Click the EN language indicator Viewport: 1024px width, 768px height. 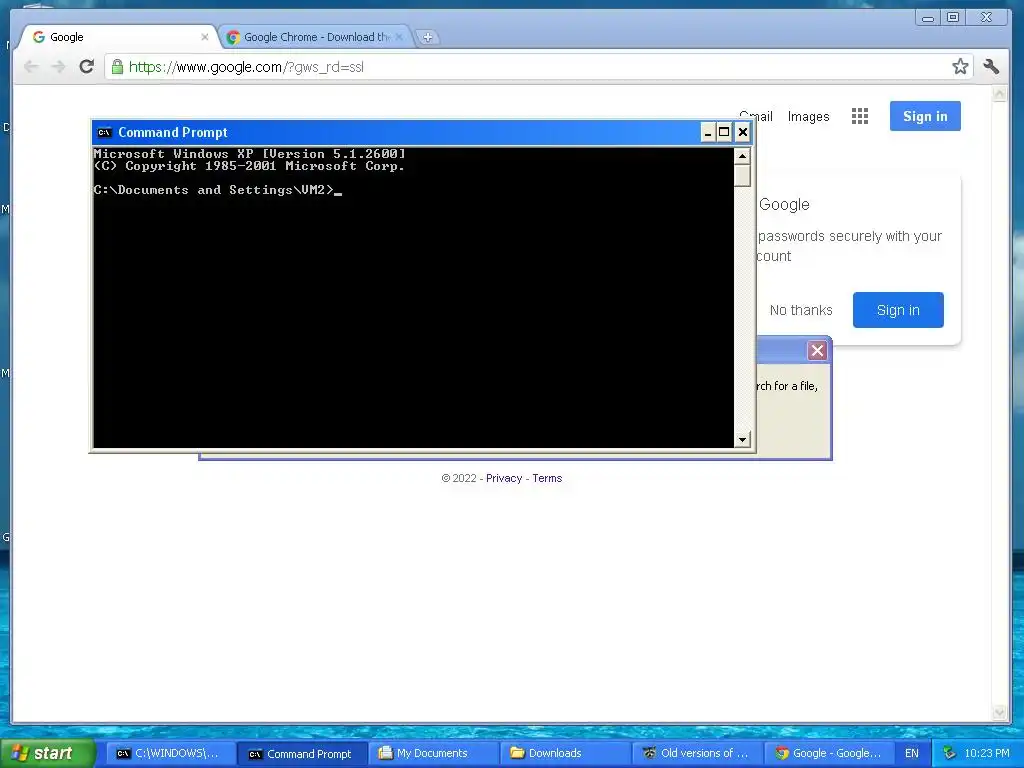click(912, 754)
